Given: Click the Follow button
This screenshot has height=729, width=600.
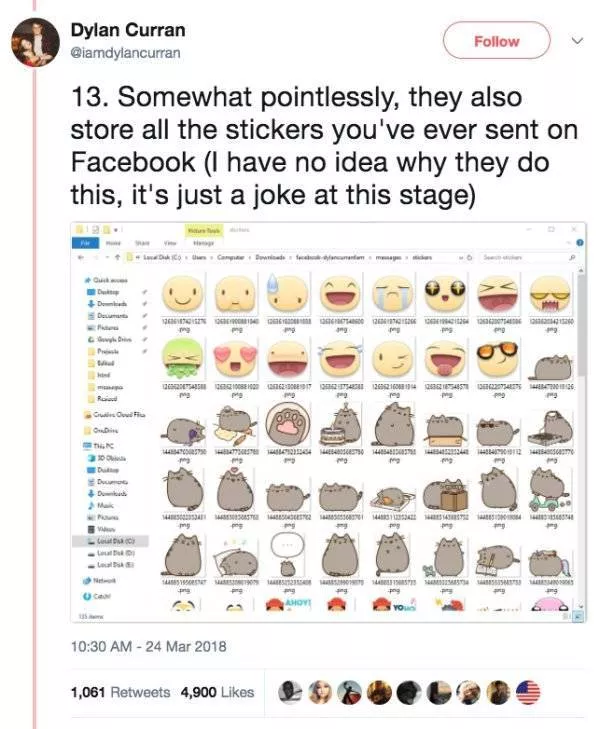Looking at the screenshot, I should tap(497, 41).
